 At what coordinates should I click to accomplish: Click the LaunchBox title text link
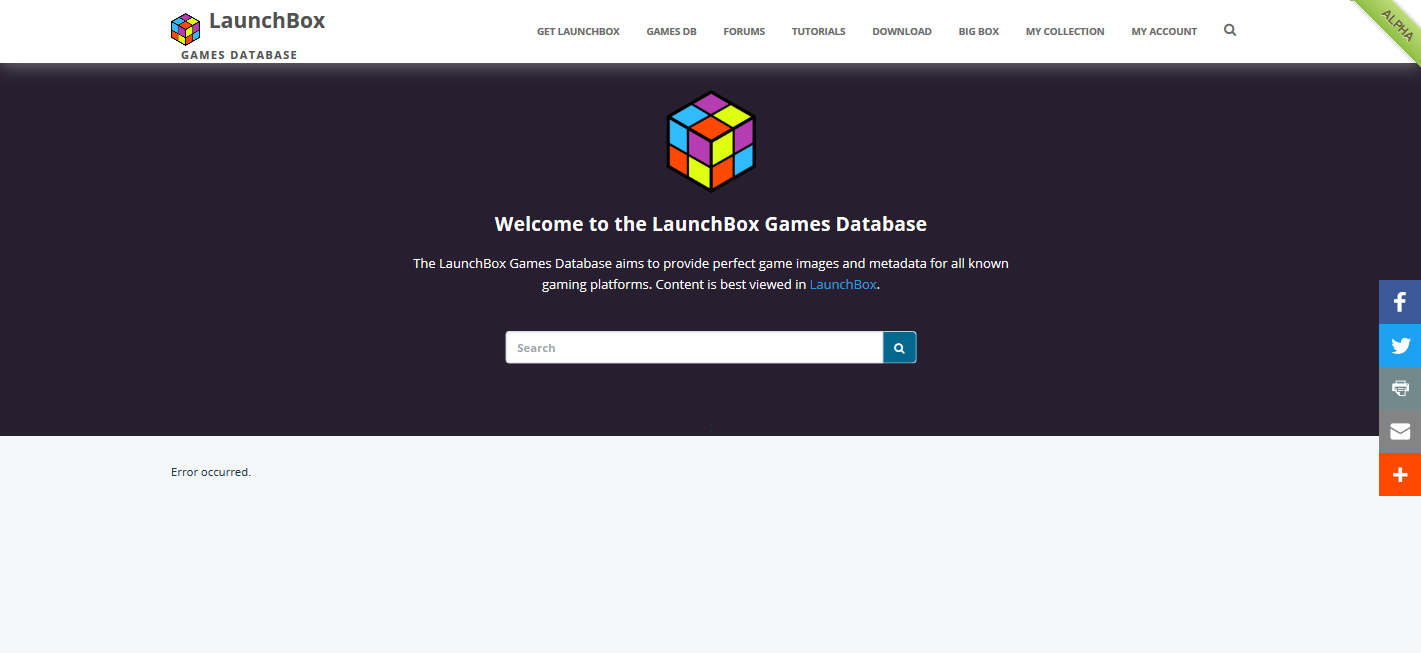tap(267, 21)
